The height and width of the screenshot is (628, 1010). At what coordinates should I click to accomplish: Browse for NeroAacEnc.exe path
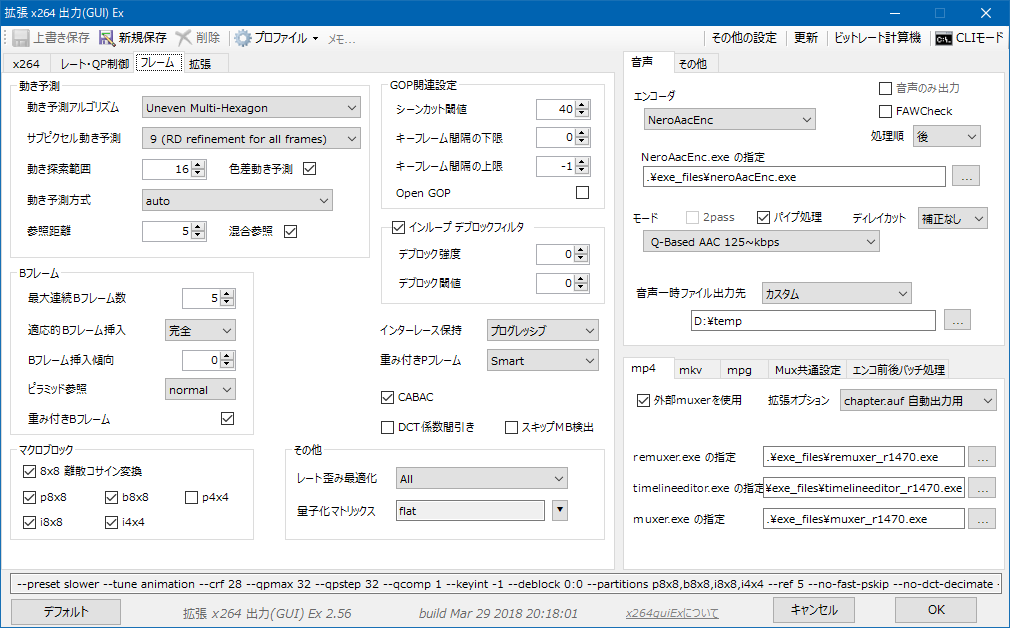pyautogui.click(x=966, y=176)
